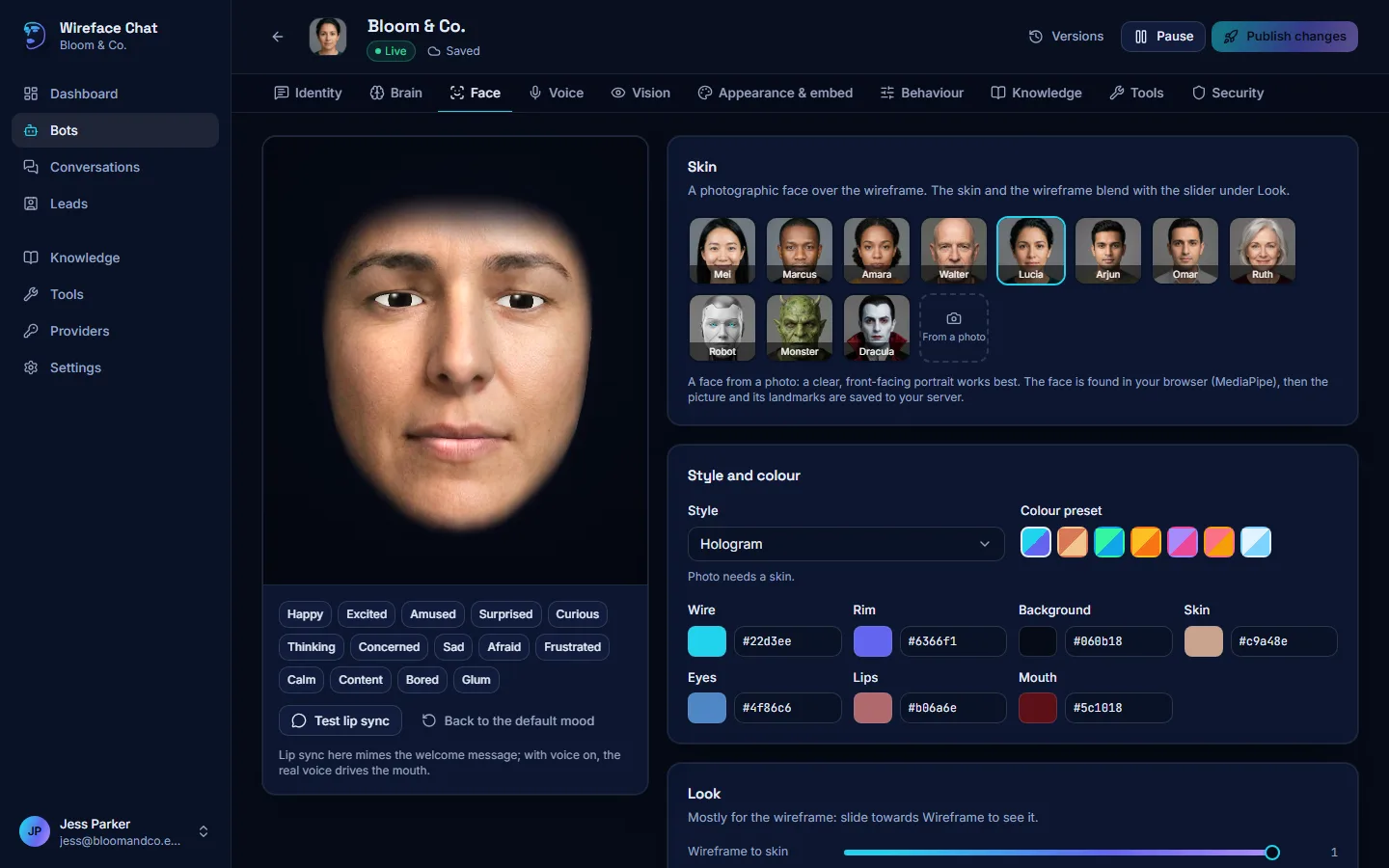Choose the Dracula skin face
Screen dimensions: 1389x868
[877, 328]
